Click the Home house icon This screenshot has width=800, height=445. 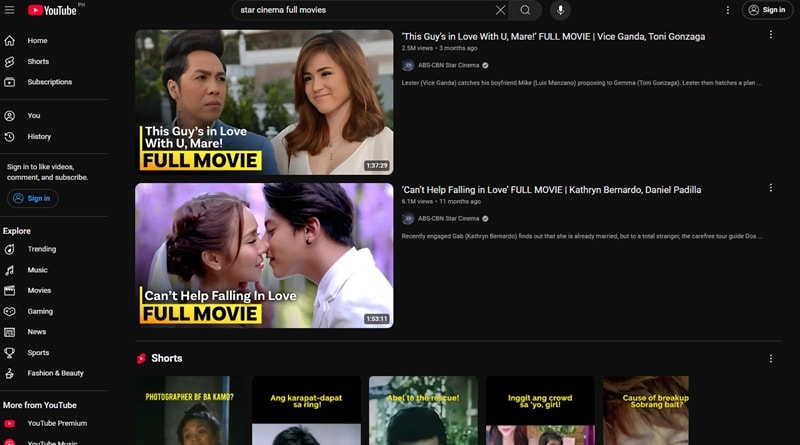coord(9,41)
